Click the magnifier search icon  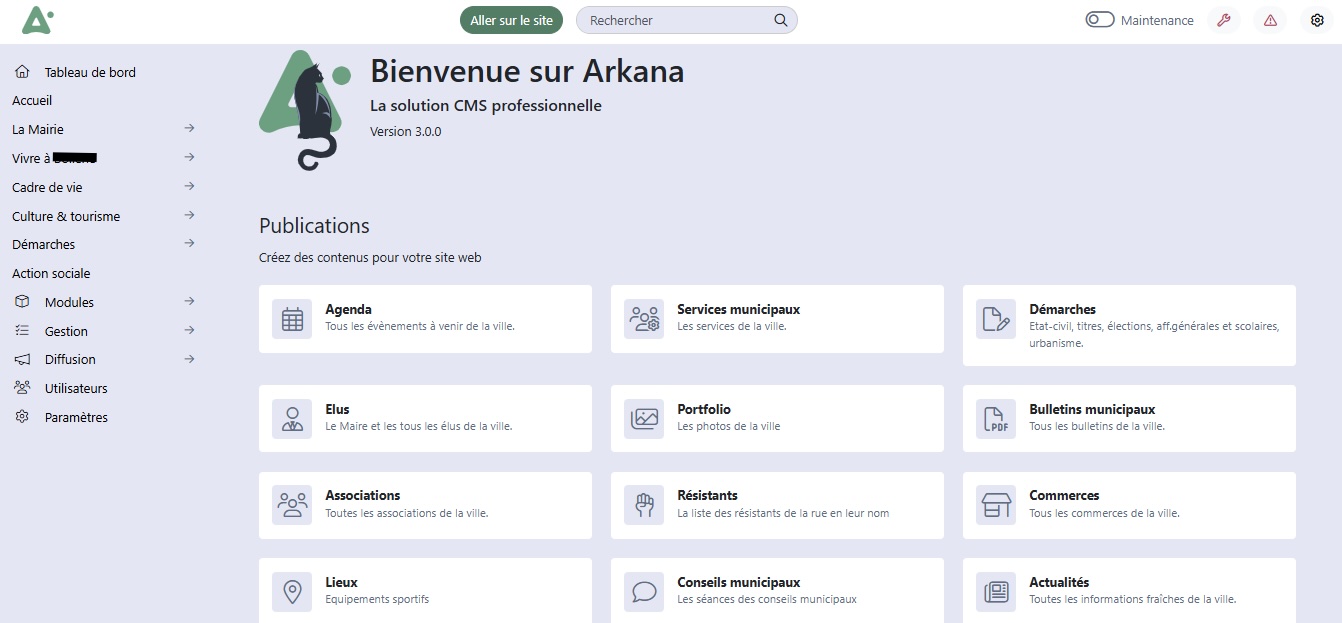pyautogui.click(x=781, y=20)
